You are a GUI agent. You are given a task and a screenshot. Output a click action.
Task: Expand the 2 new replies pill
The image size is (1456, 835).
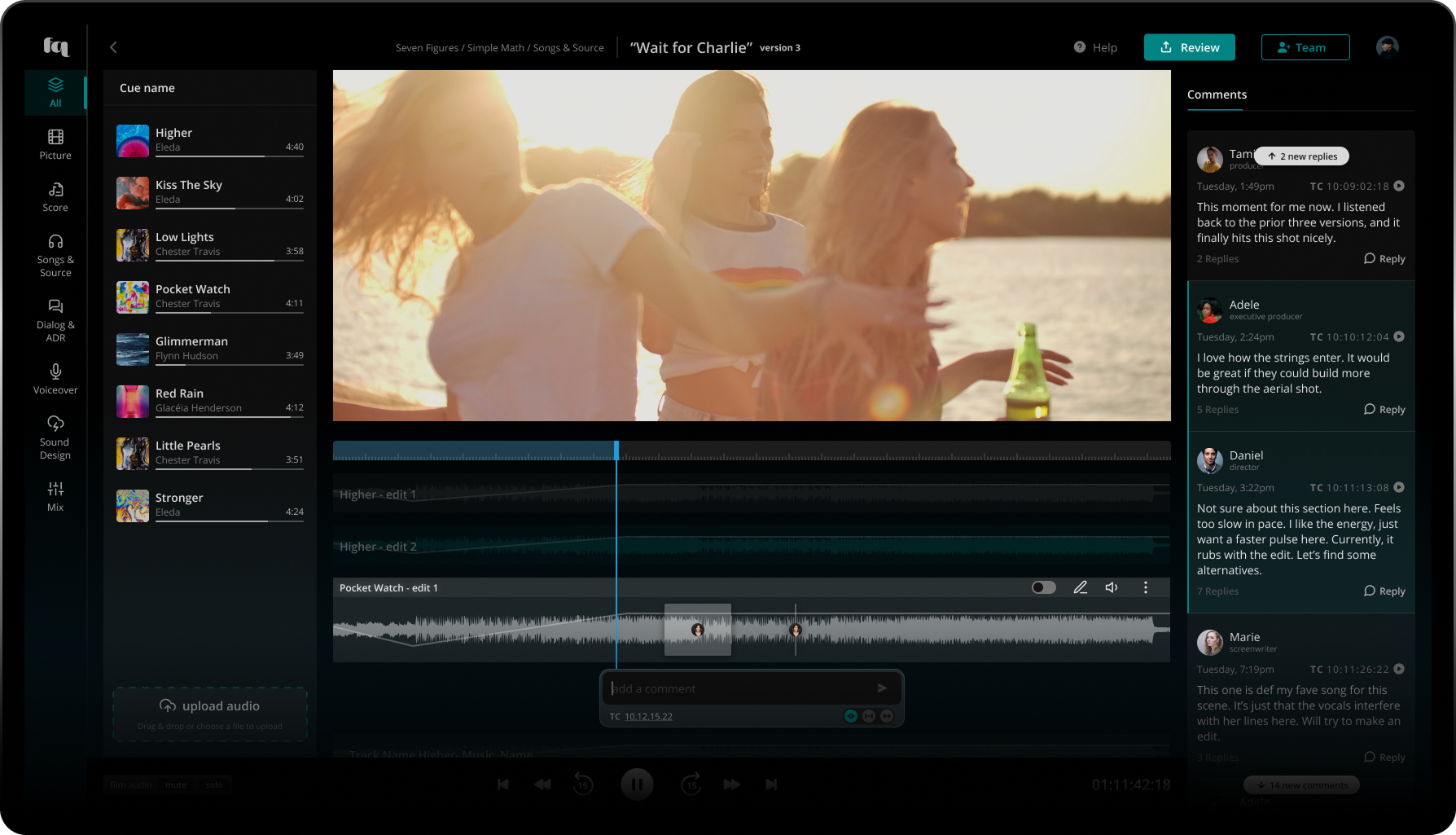(x=1302, y=156)
